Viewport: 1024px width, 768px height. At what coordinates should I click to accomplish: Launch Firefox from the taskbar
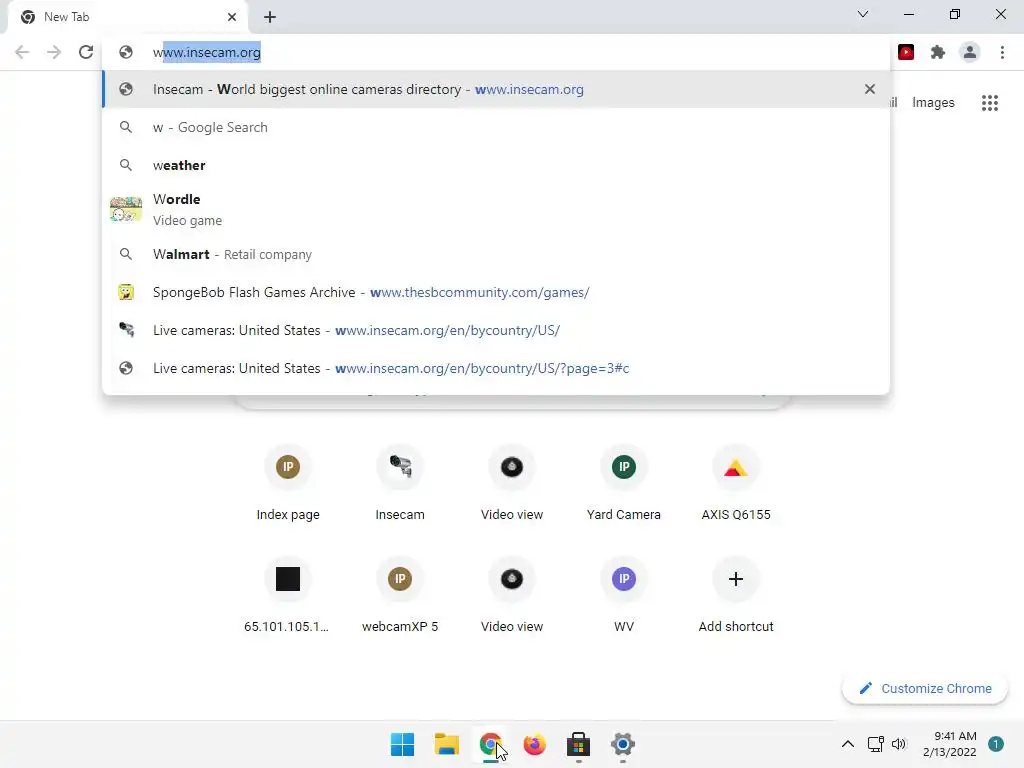(534, 744)
